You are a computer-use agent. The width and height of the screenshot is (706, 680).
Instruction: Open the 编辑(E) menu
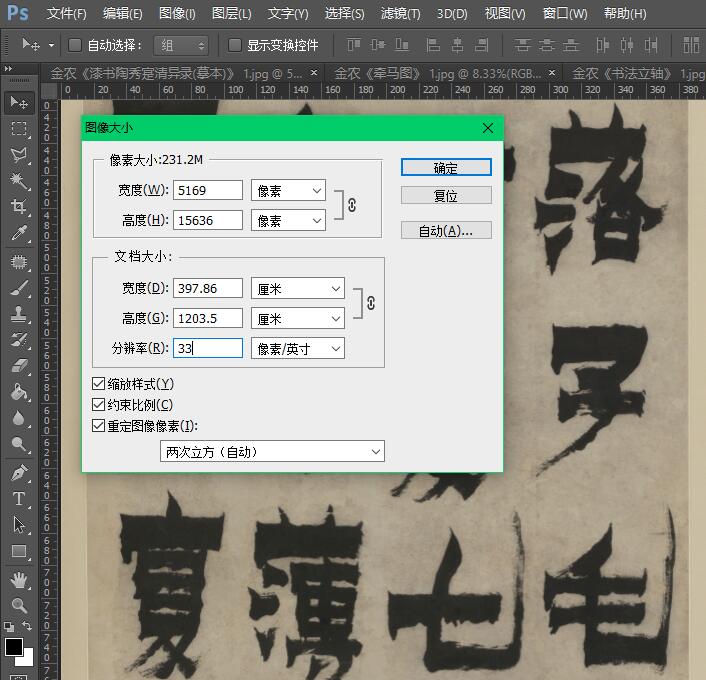tap(122, 14)
